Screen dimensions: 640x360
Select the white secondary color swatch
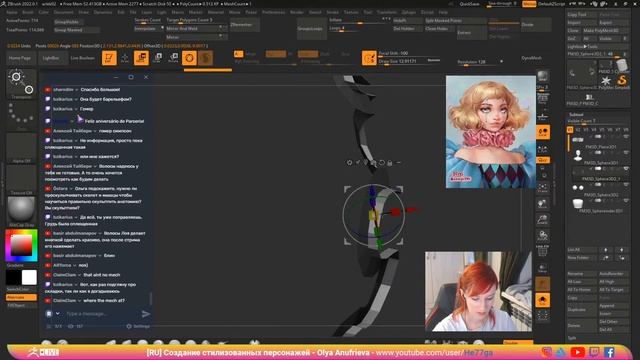coord(29,278)
